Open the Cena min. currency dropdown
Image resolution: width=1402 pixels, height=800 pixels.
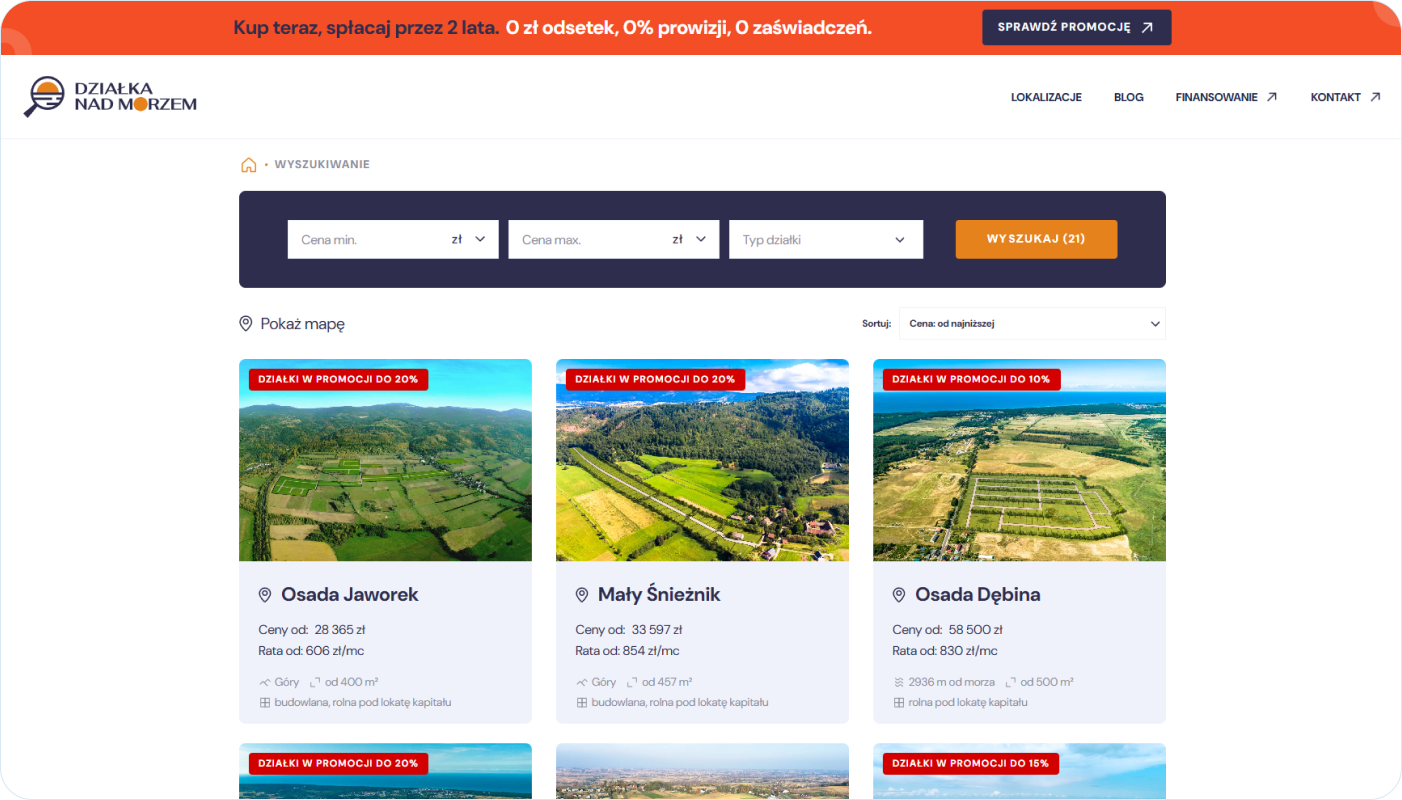coord(469,240)
